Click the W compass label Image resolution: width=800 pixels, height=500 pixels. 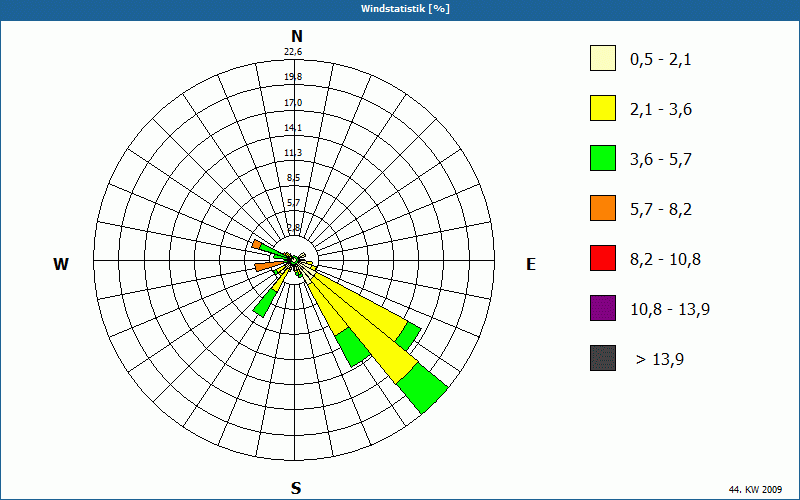61,264
